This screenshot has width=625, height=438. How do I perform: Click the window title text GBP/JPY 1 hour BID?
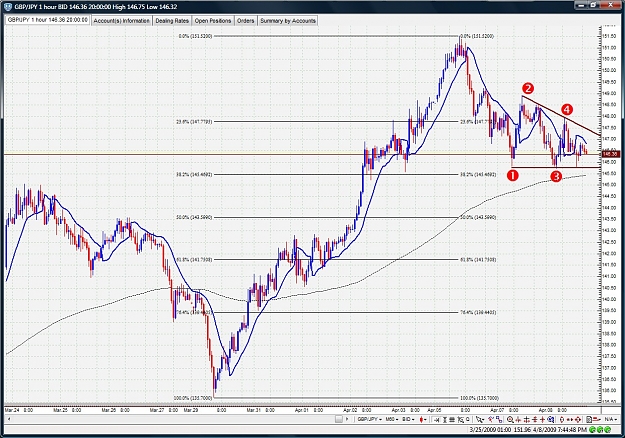click(41, 7)
